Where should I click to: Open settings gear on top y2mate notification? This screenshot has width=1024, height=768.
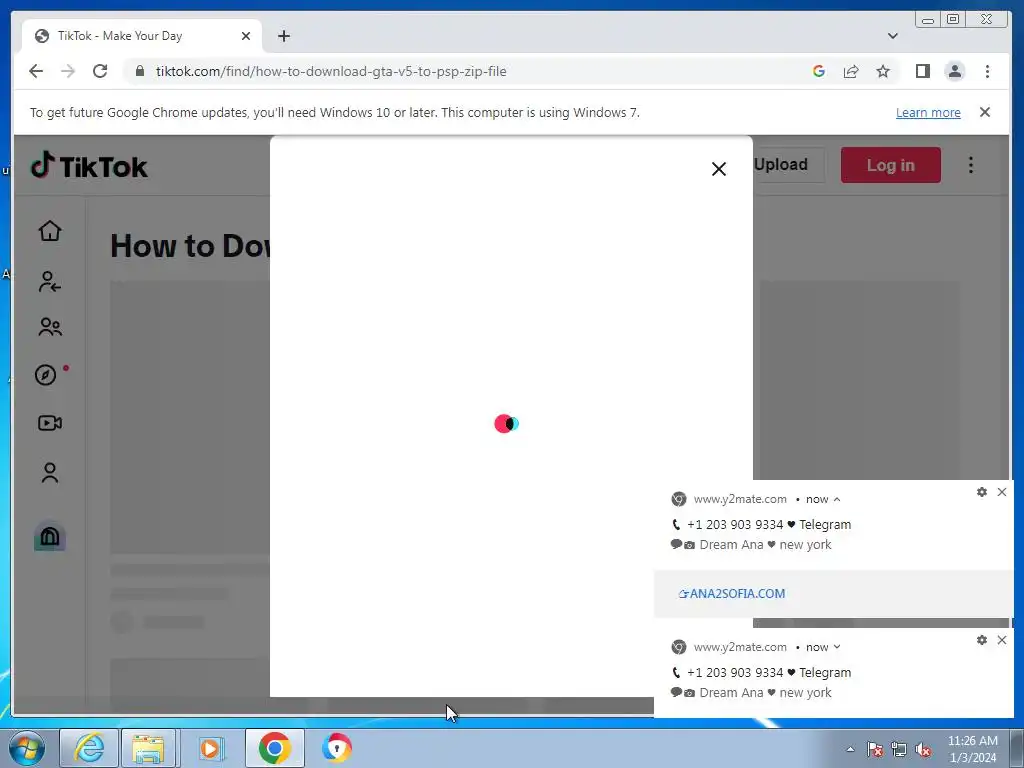pos(982,492)
